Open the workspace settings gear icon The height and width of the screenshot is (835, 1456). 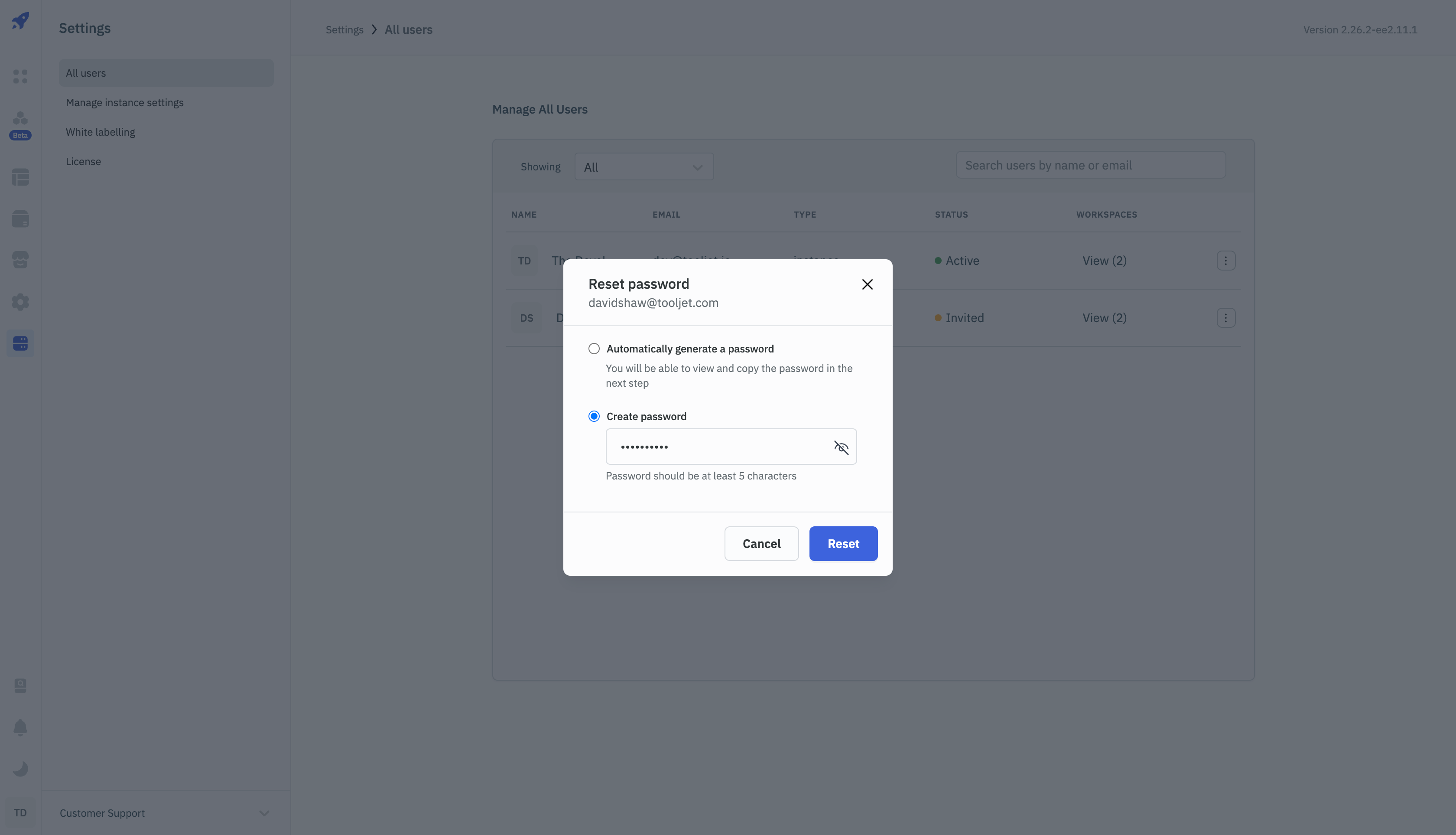(21, 302)
